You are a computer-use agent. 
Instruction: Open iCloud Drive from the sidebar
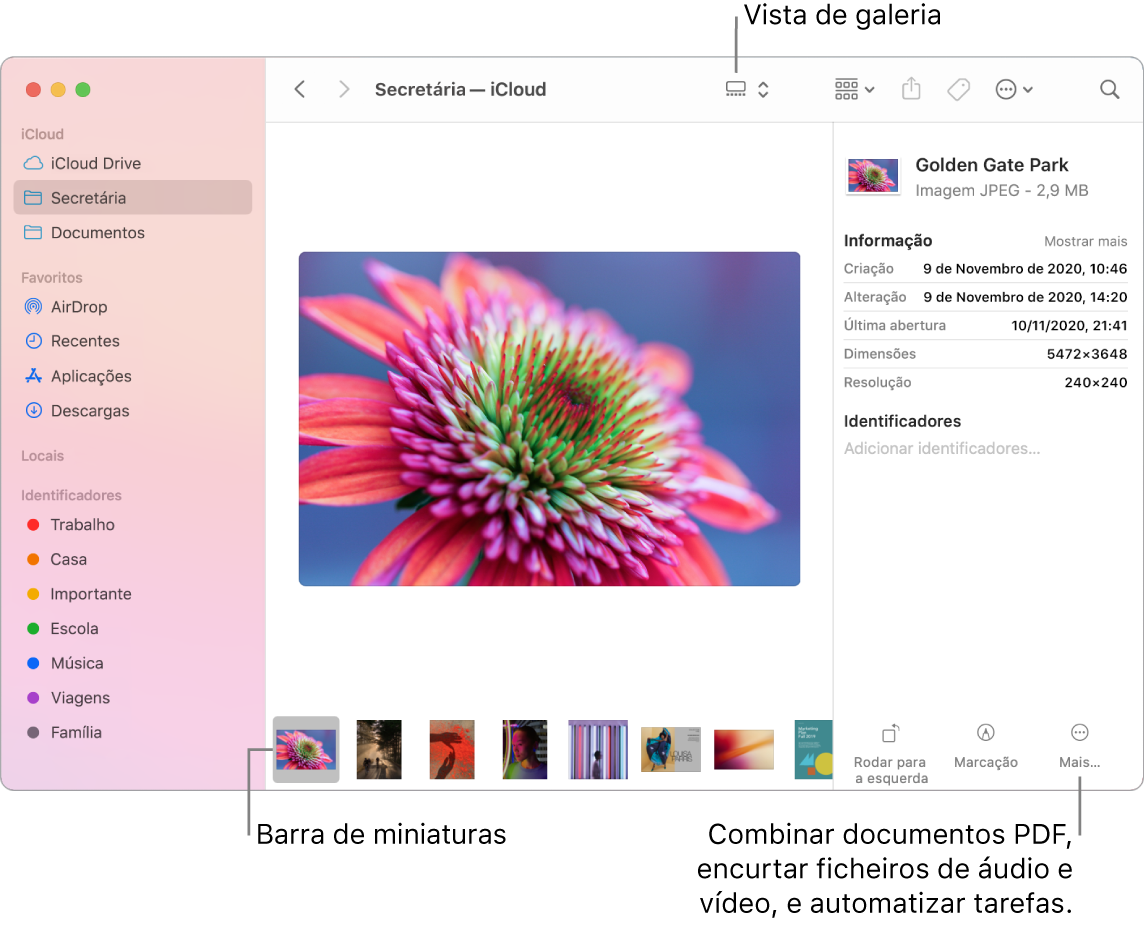click(86, 163)
